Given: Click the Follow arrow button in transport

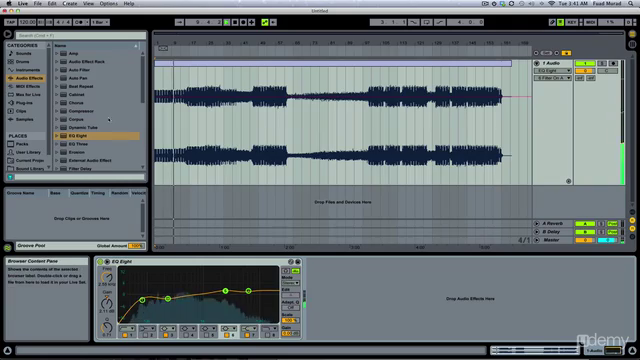Looking at the screenshot, I should coord(179,22).
